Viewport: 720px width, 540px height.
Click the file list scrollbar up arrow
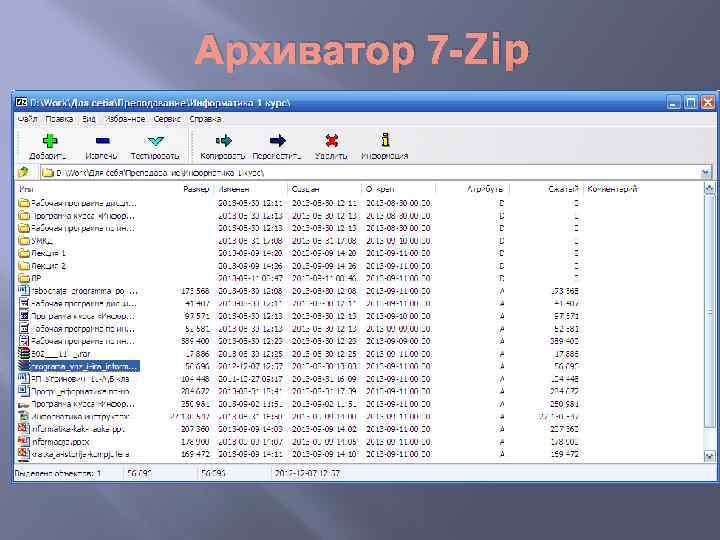pos(709,188)
